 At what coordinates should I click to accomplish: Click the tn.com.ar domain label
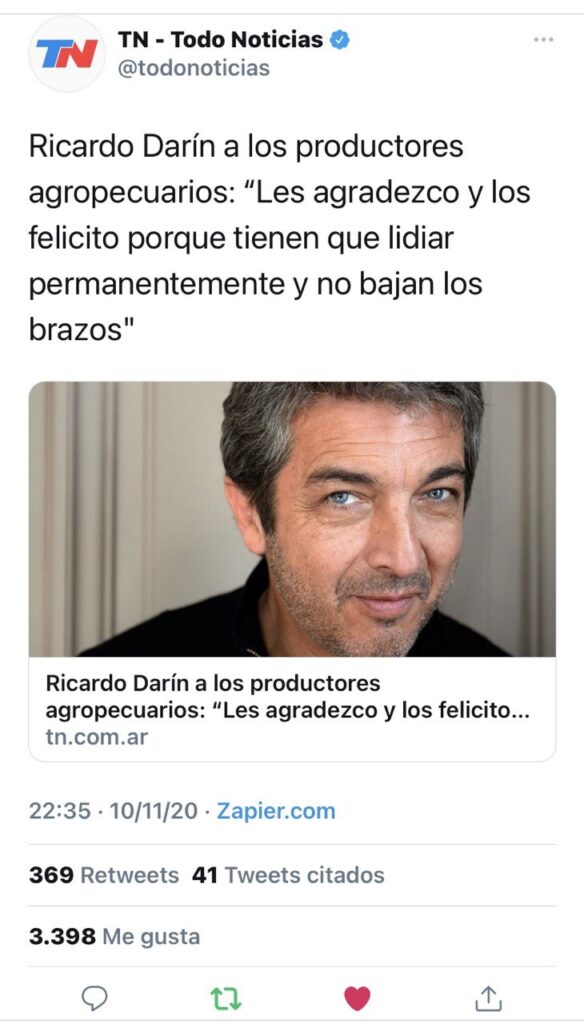point(97,737)
